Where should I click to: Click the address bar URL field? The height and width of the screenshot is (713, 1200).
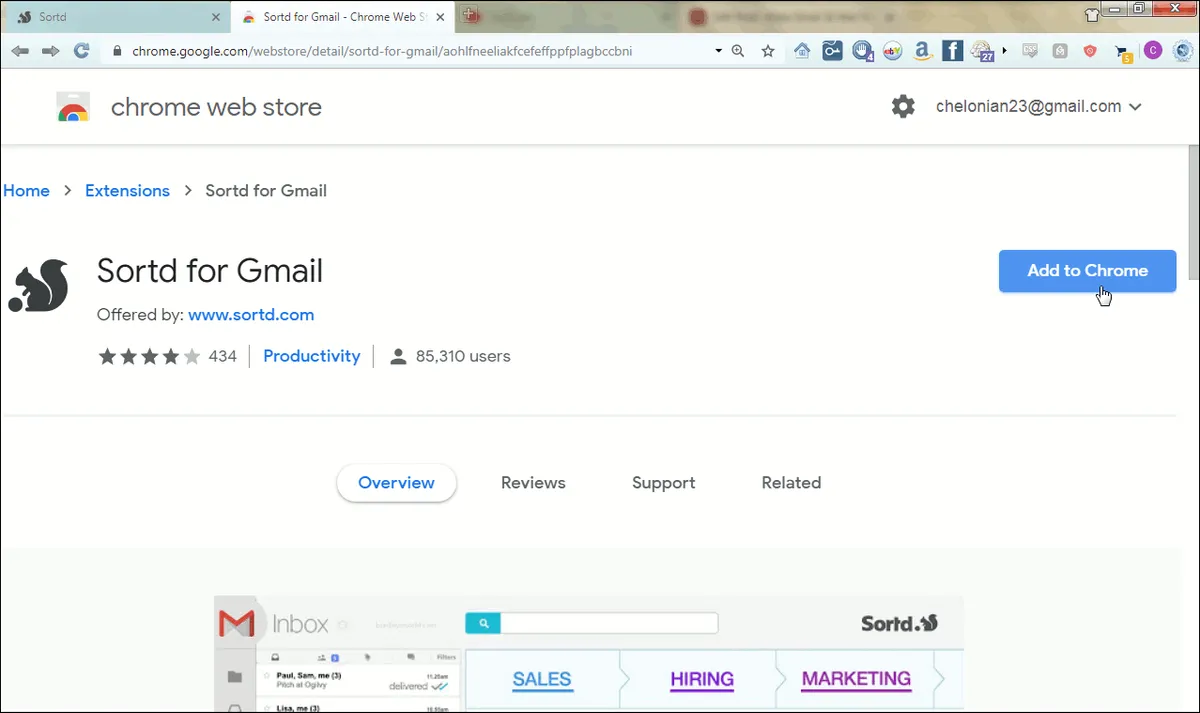415,50
